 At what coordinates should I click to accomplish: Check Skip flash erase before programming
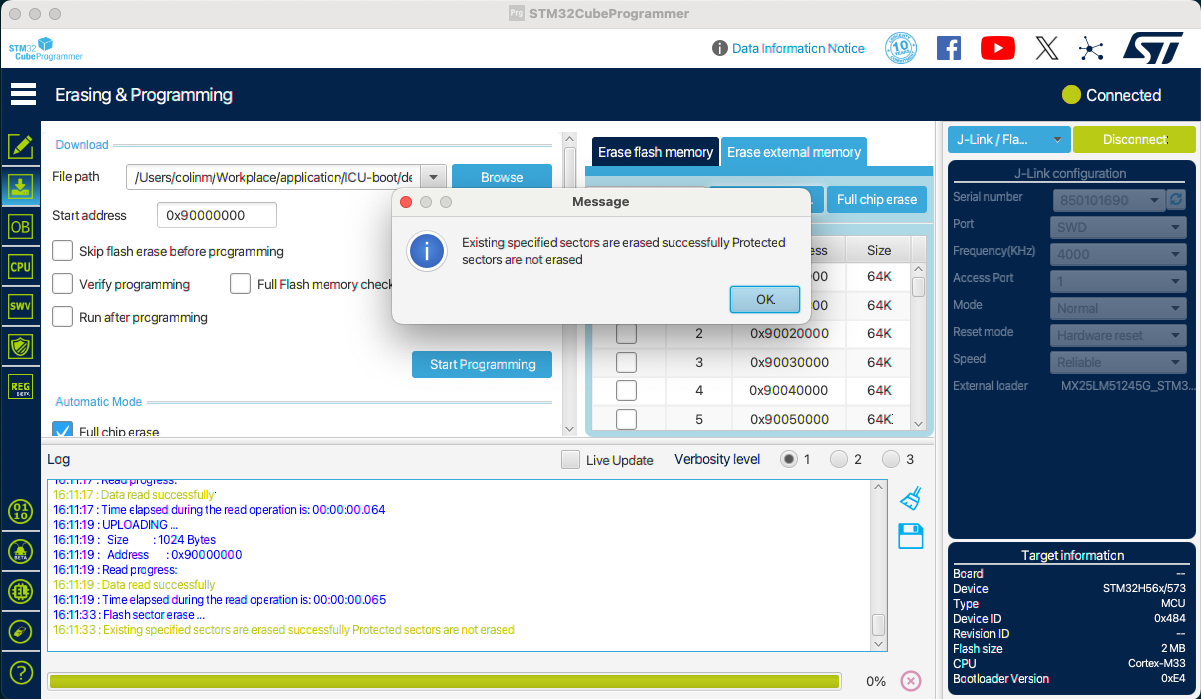[x=63, y=251]
